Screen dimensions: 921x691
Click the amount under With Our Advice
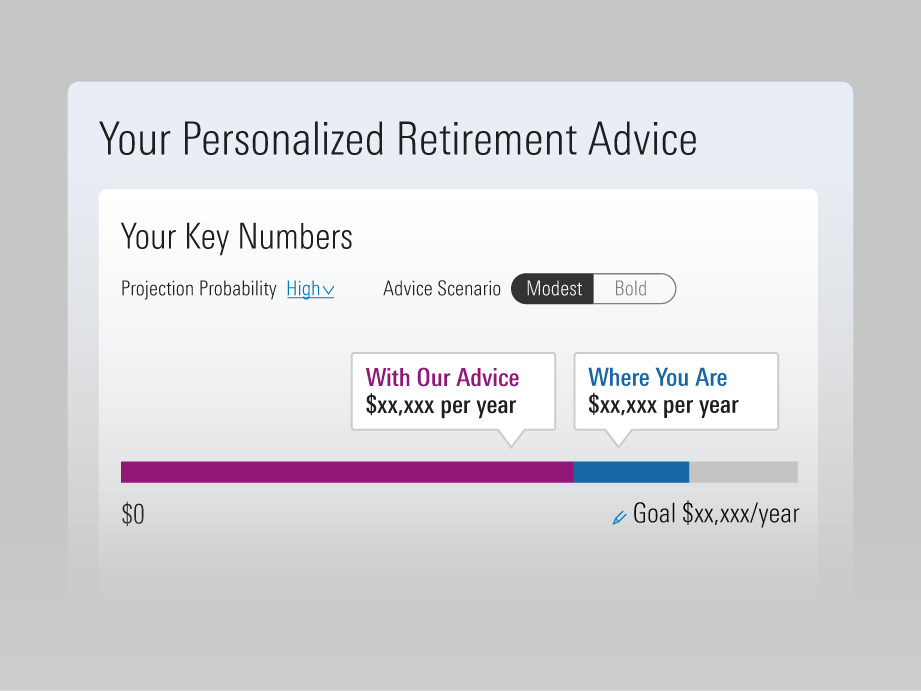click(x=440, y=406)
